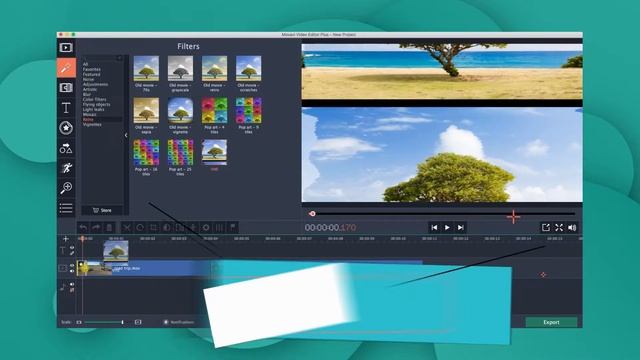640x360 pixels.
Task: Click the volume speaker icon
Action: point(572,227)
